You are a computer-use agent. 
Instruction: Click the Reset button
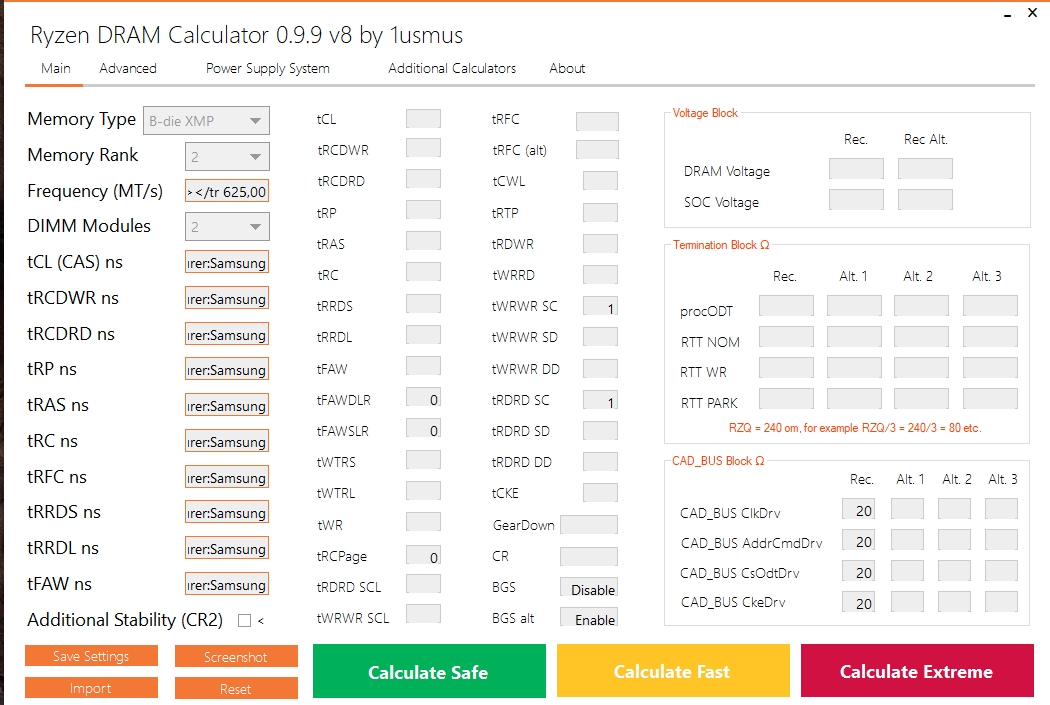236,688
